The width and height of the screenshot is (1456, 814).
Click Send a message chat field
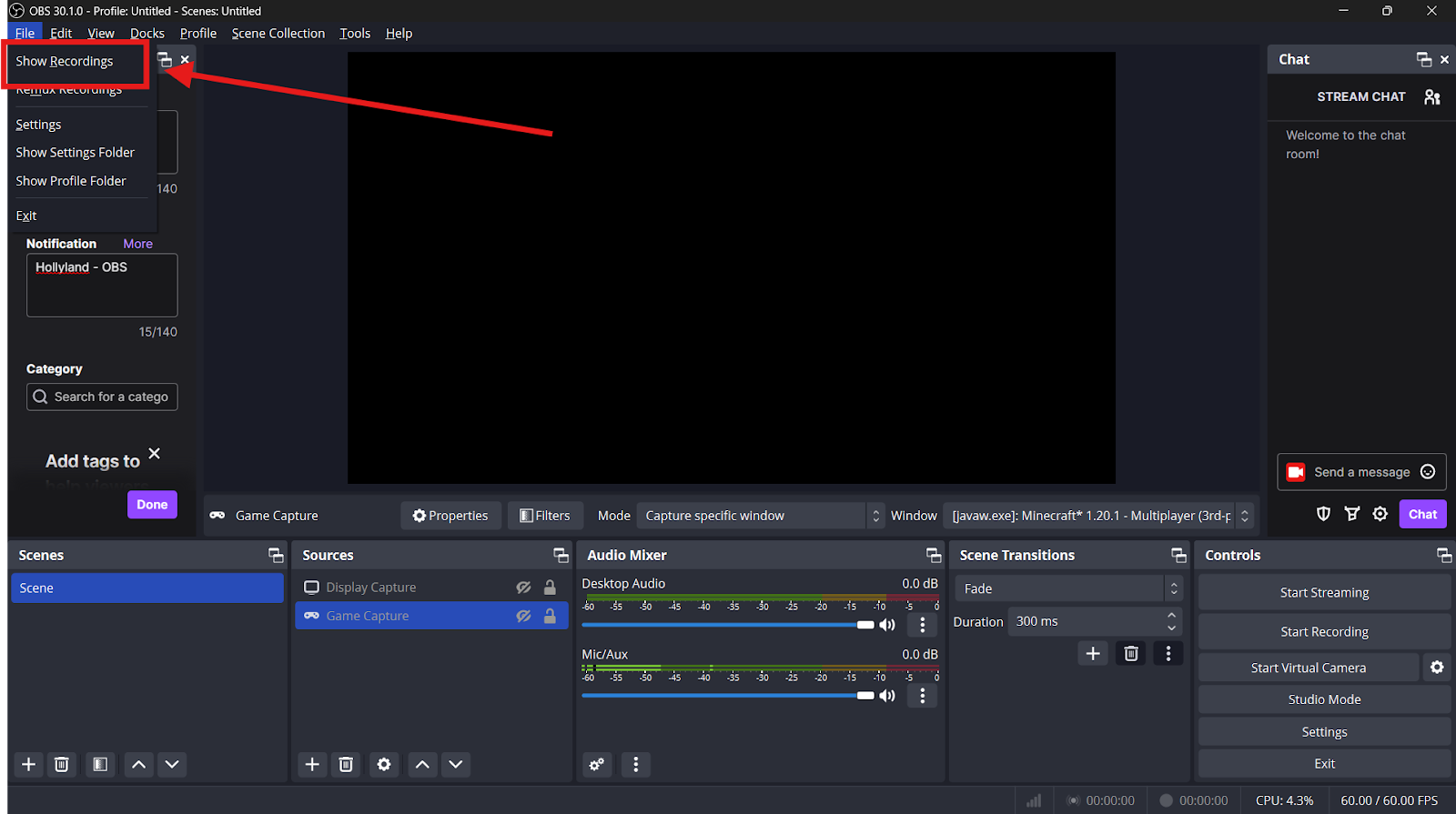click(x=1361, y=472)
